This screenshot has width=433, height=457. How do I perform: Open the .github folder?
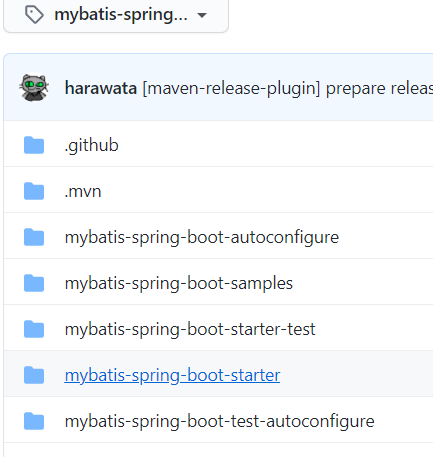coord(92,146)
